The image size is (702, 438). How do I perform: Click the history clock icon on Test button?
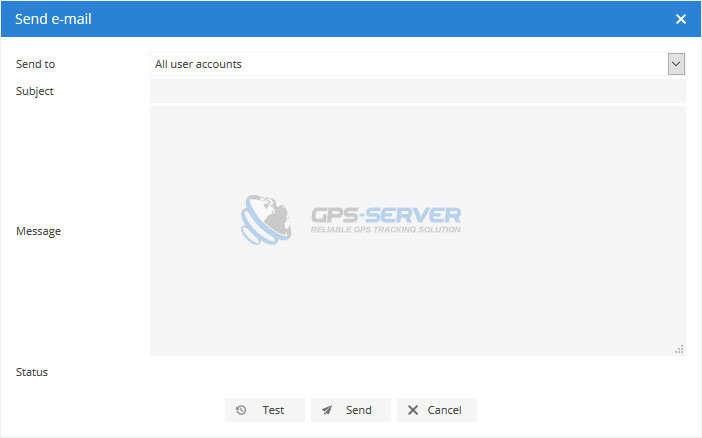[x=241, y=410]
